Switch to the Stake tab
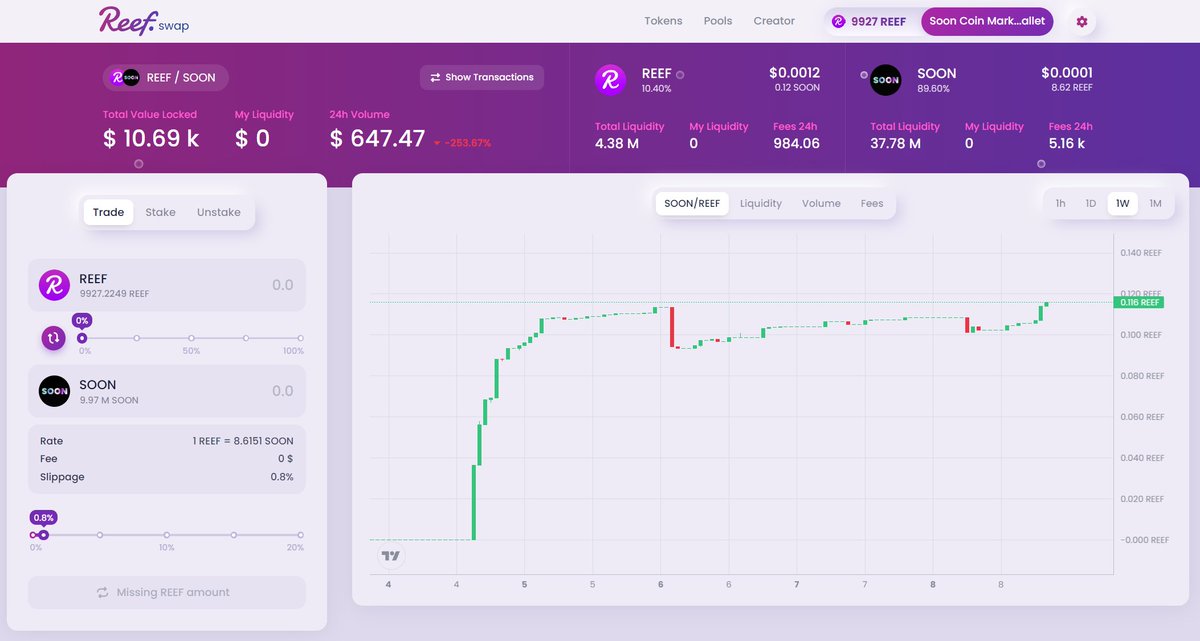Screen dimensions: 1200x641 [160, 212]
